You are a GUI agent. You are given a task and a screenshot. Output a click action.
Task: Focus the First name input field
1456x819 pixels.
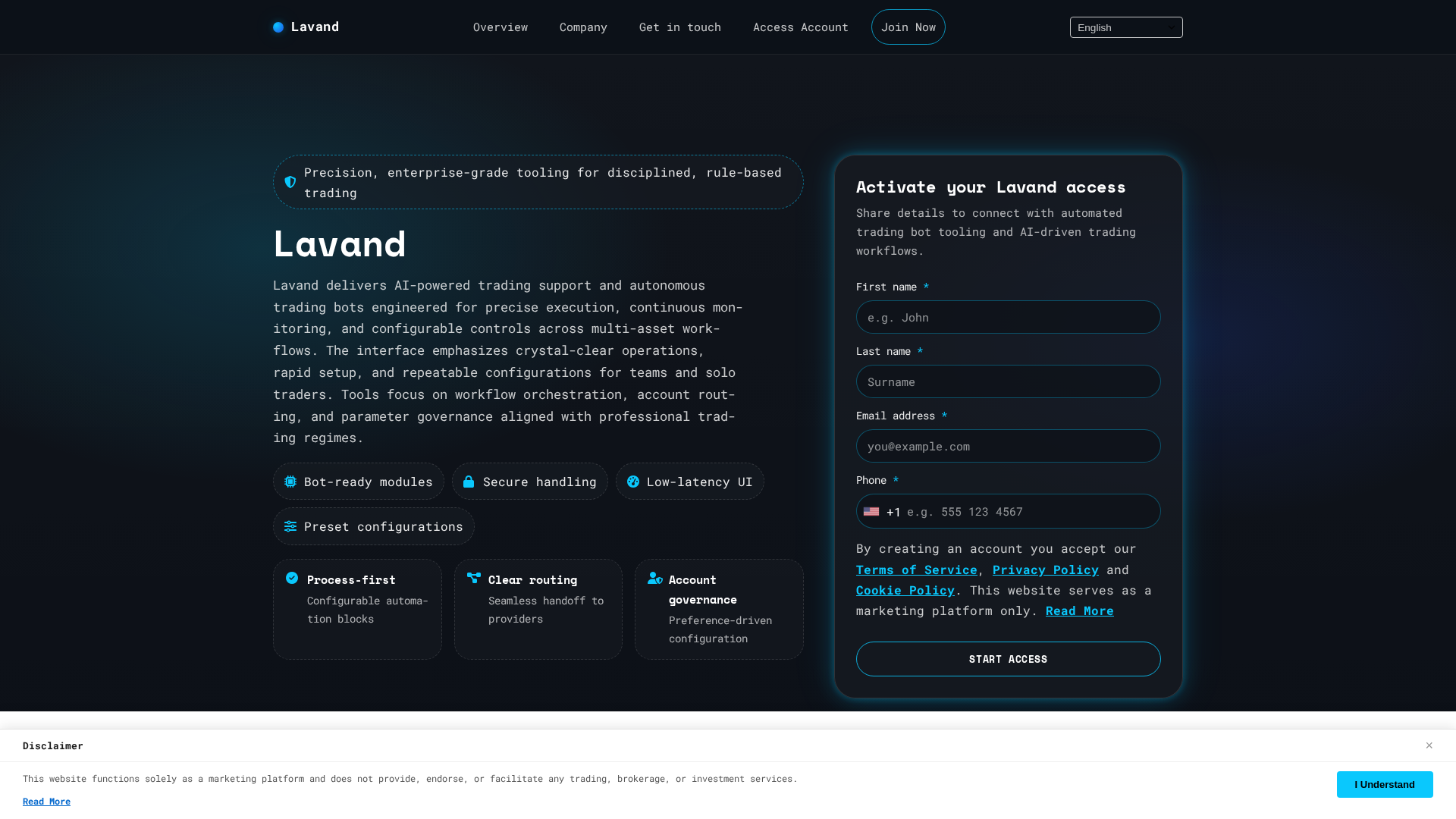coord(1009,317)
